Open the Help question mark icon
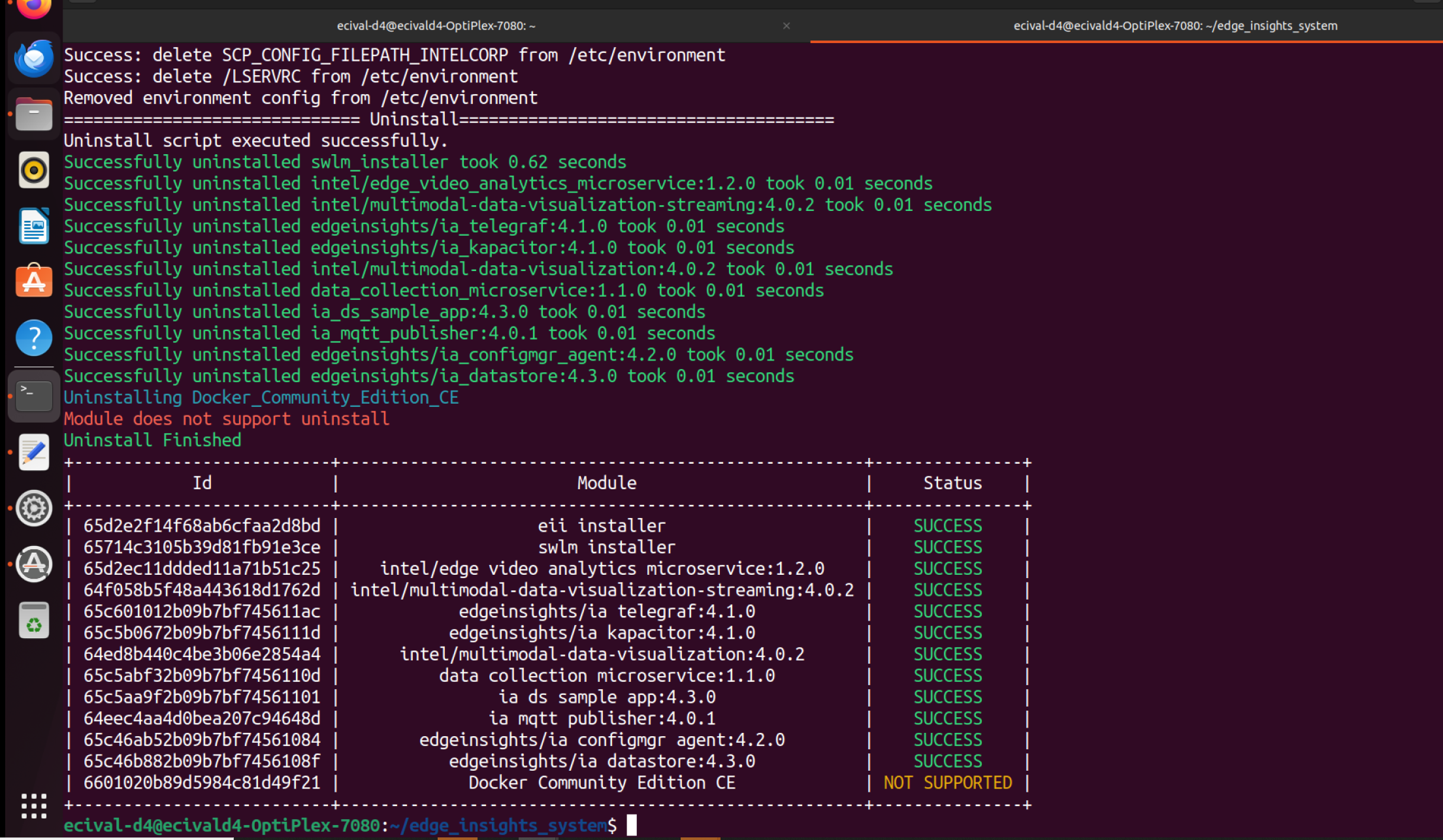This screenshot has width=1443, height=840. (34, 338)
